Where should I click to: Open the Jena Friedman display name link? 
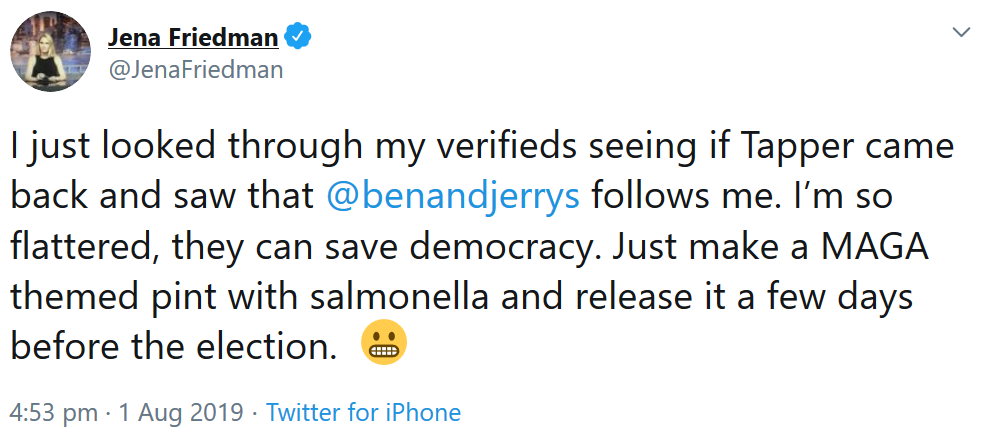[x=192, y=38]
